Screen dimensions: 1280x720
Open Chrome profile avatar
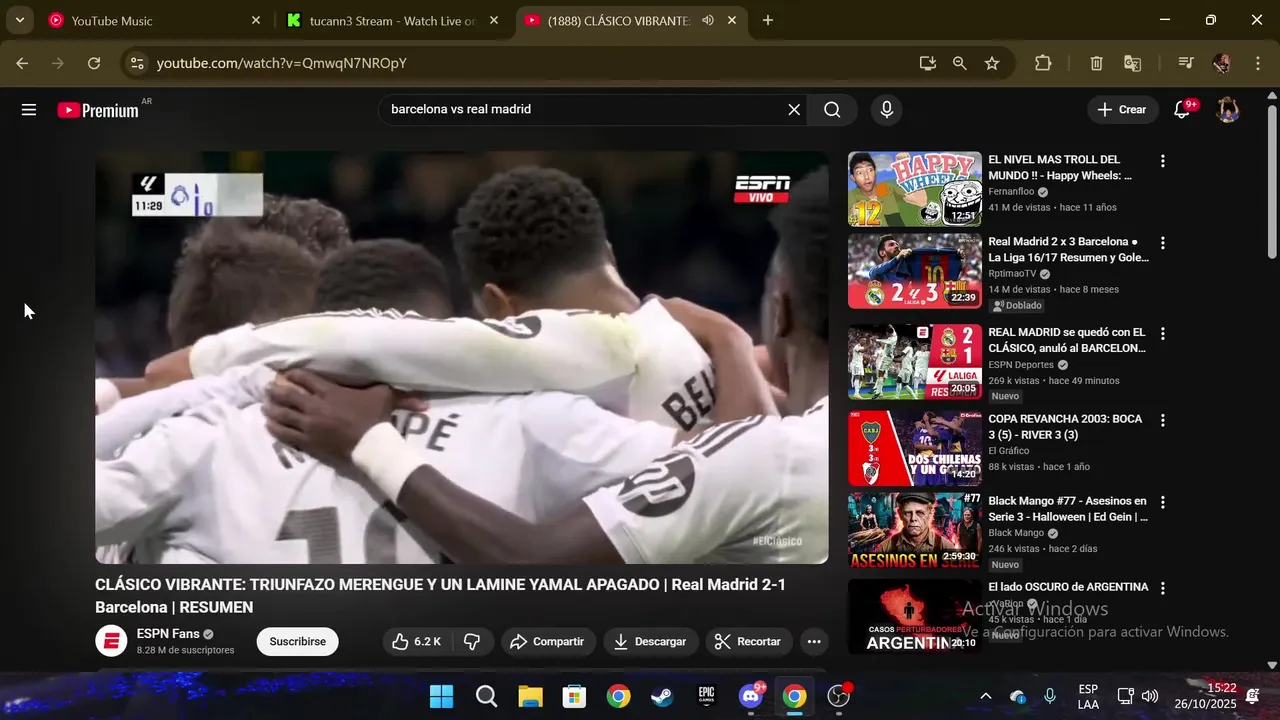coord(1221,63)
